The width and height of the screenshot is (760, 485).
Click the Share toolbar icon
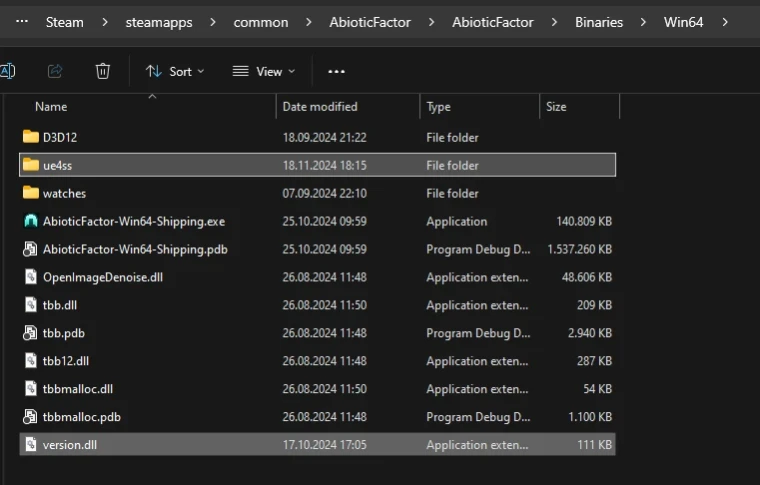55,71
